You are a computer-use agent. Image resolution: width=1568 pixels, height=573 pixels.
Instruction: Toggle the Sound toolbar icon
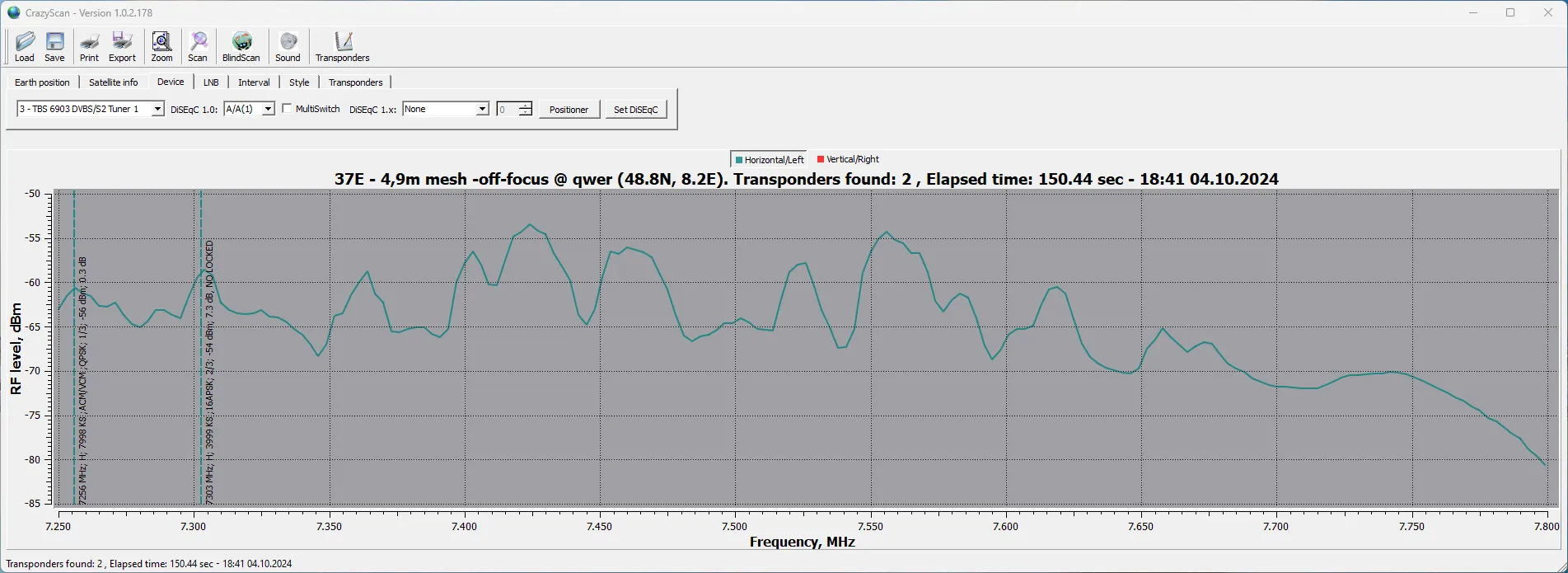tap(288, 46)
